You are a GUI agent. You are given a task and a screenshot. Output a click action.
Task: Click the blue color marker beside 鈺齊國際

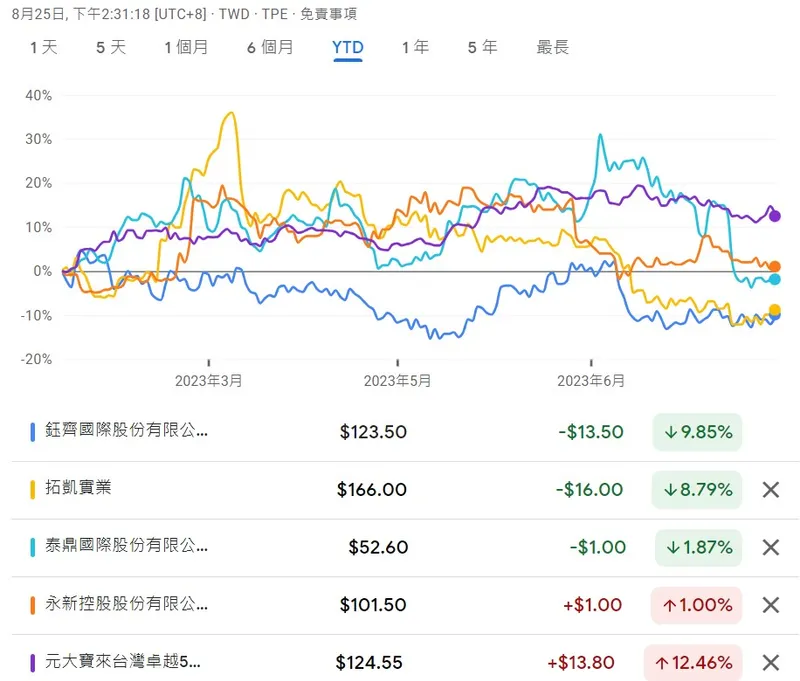click(34, 432)
